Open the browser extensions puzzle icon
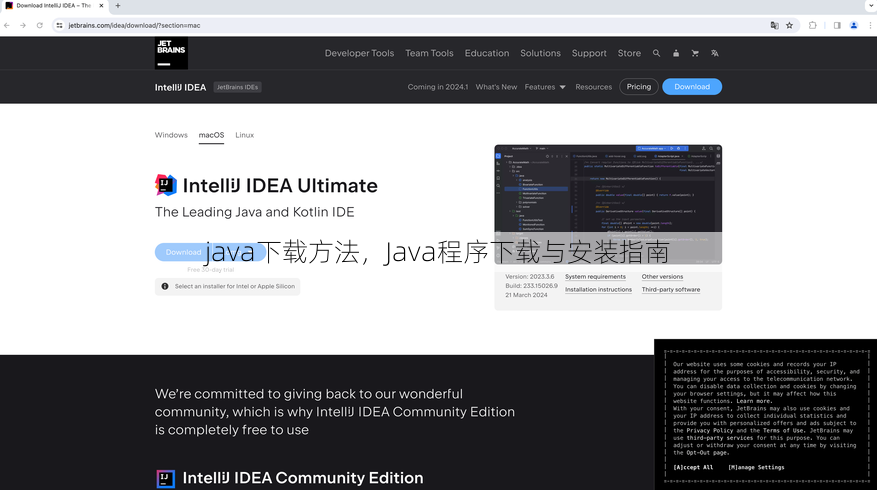The image size is (877, 490). [x=813, y=25]
